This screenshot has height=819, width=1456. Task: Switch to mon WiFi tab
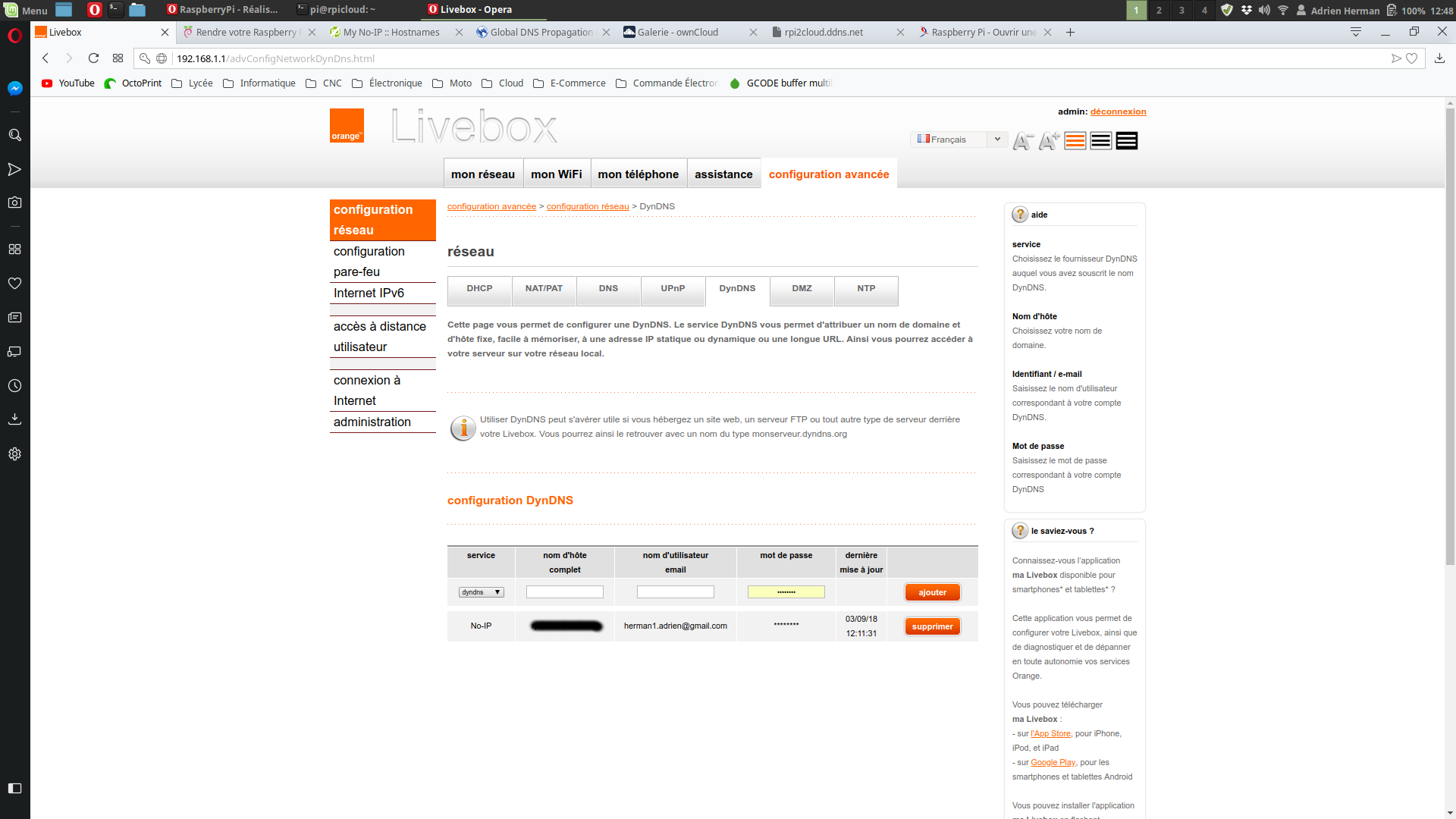click(x=556, y=174)
